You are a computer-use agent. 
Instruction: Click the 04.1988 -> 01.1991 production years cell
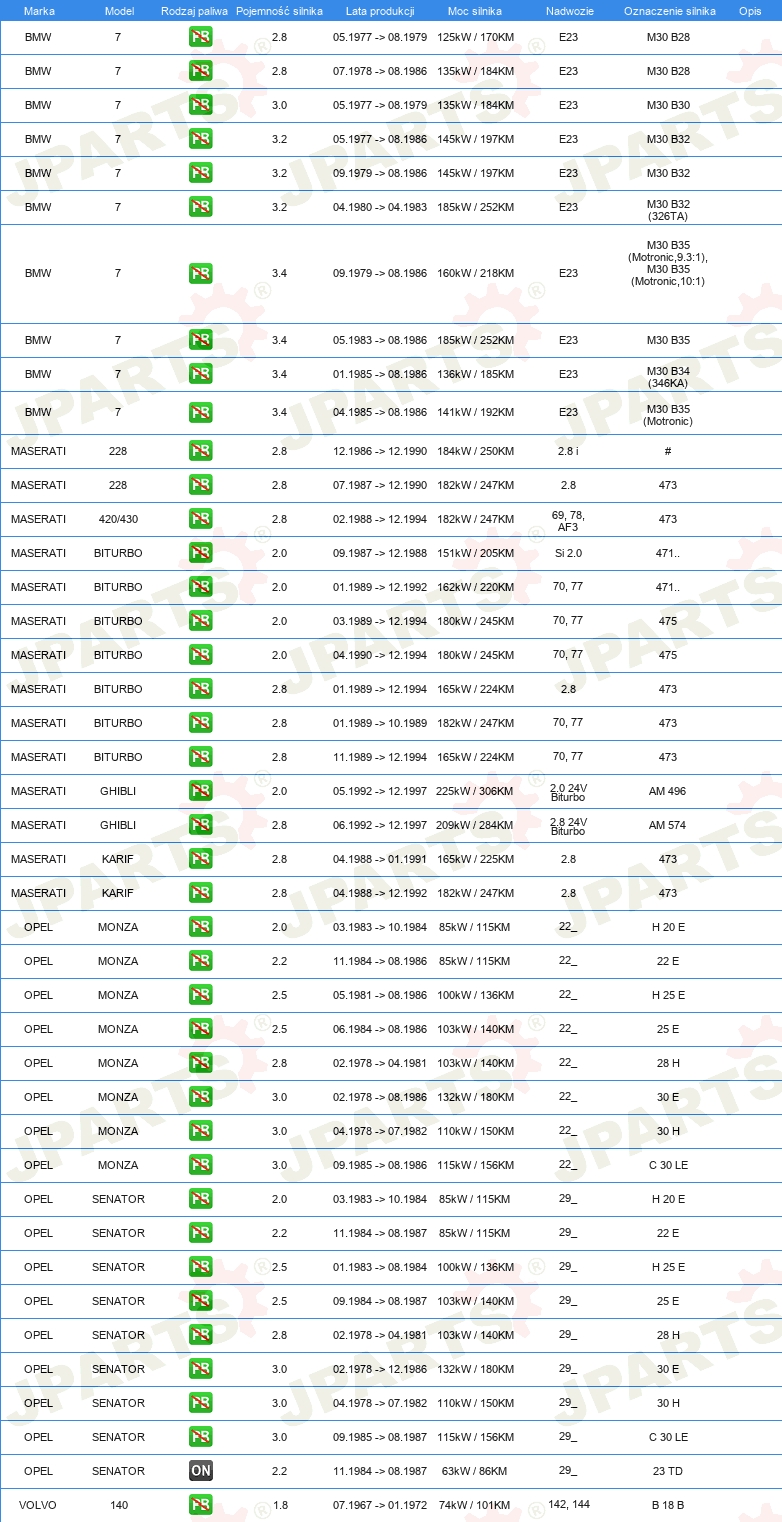click(x=380, y=859)
